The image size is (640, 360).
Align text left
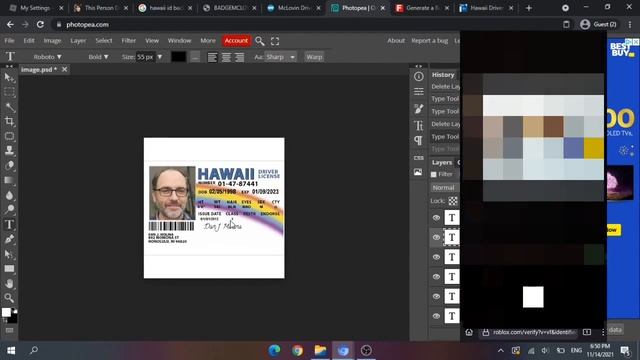coord(212,57)
